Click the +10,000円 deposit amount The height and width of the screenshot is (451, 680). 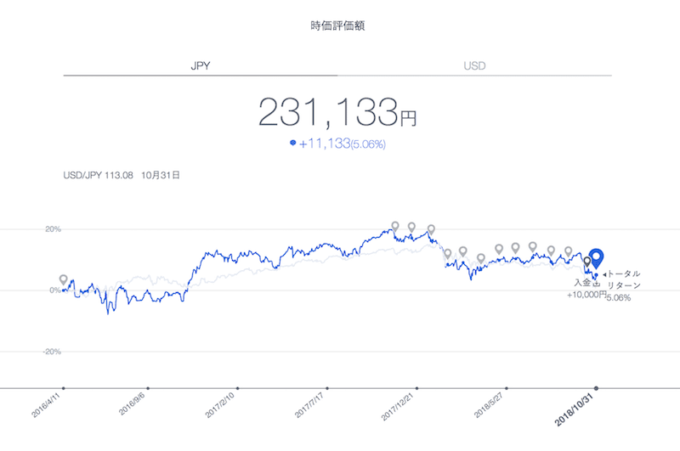pos(586,295)
